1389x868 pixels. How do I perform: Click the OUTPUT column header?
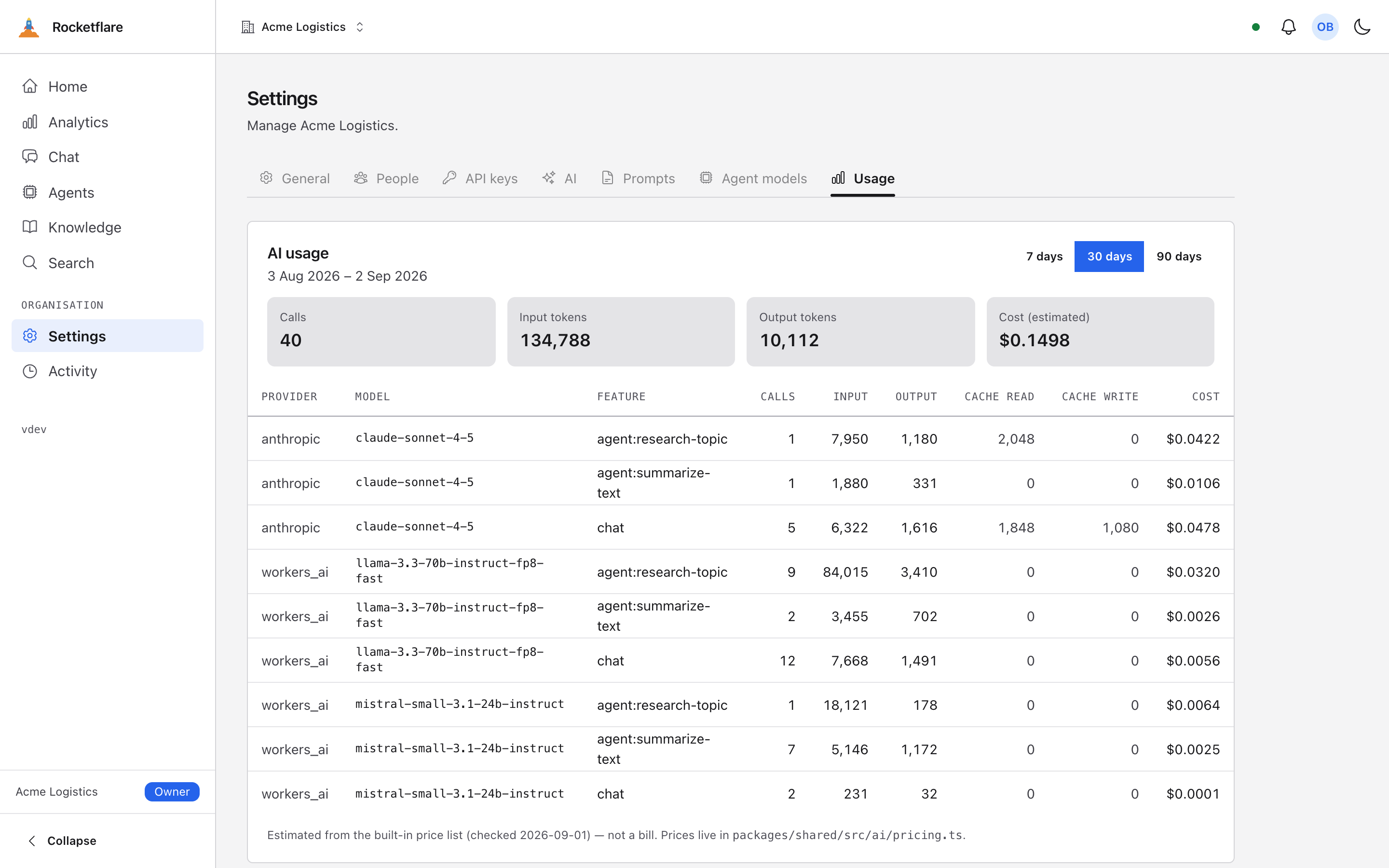tap(916, 397)
